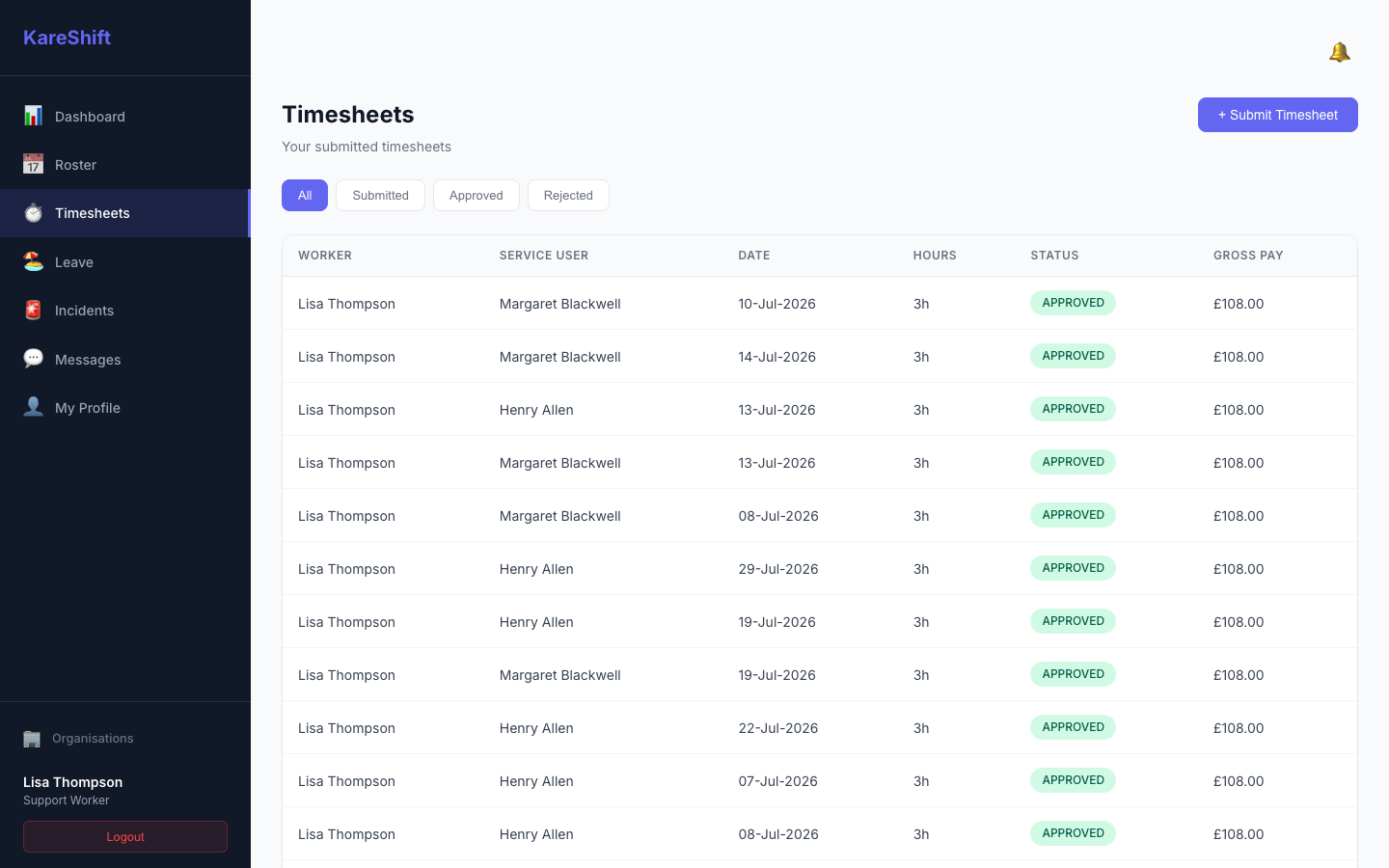Click the STATUS column header
This screenshot has width=1389, height=868.
click(1054, 256)
